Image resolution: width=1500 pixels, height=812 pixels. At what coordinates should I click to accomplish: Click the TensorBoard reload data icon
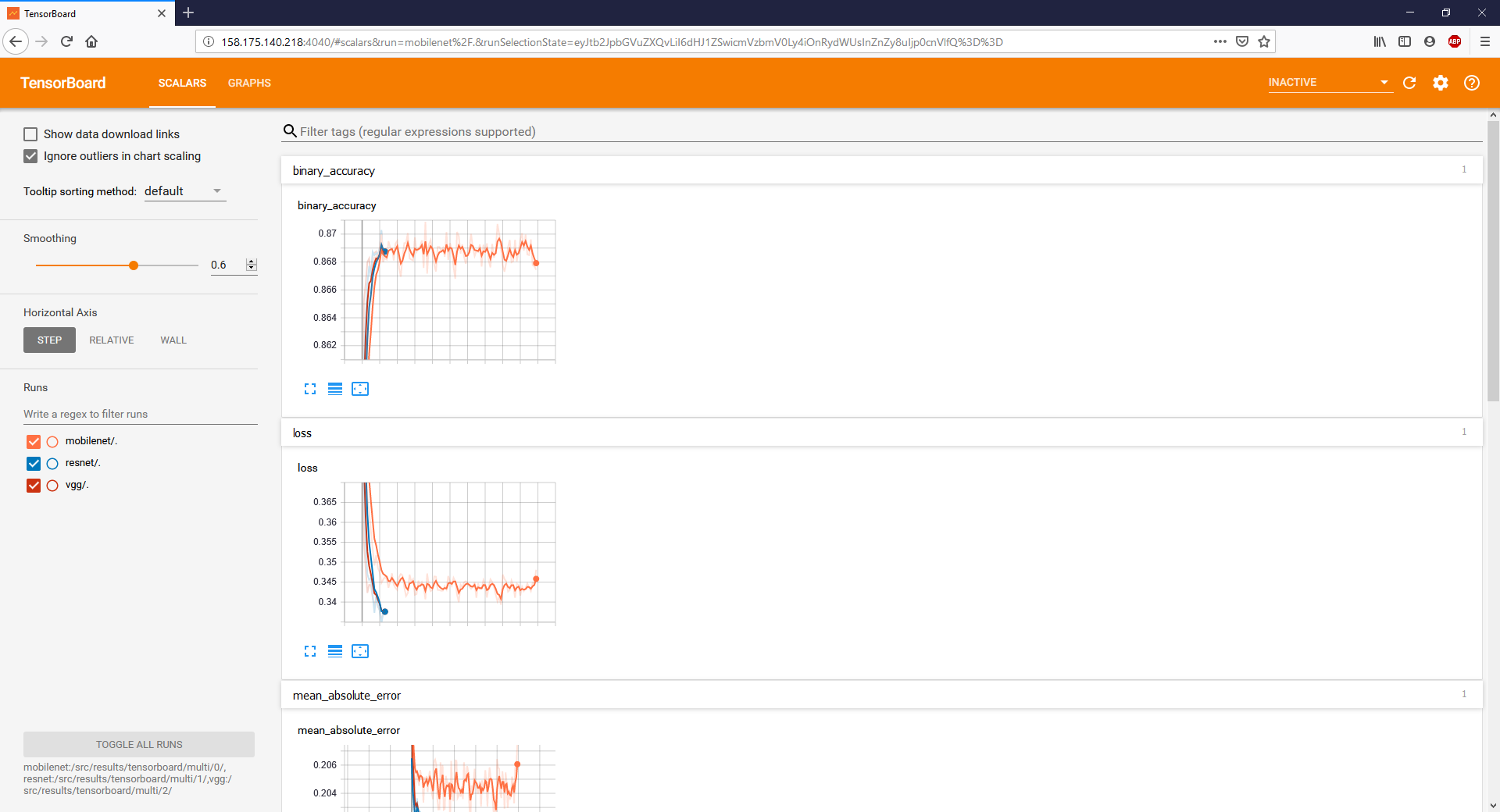pos(1409,83)
